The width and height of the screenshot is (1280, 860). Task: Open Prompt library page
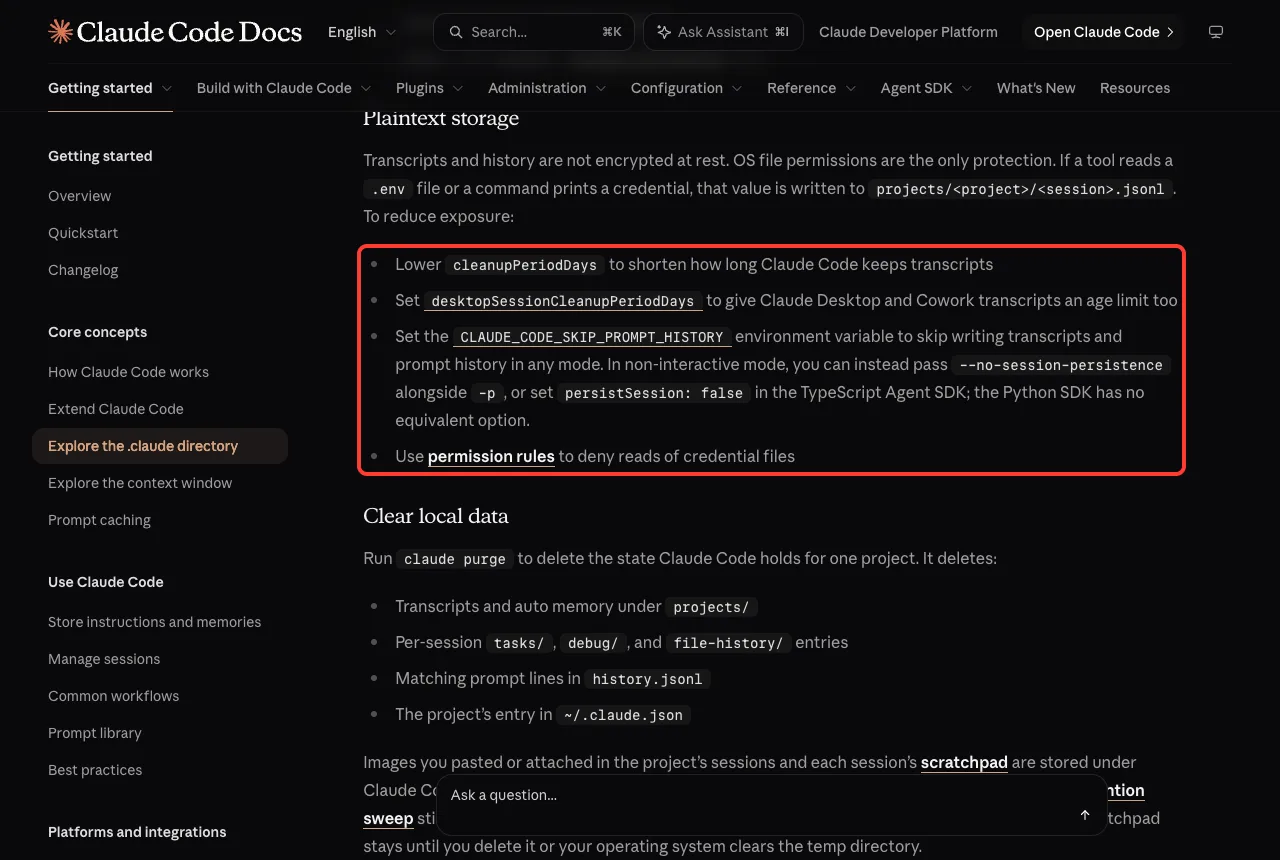pos(95,733)
